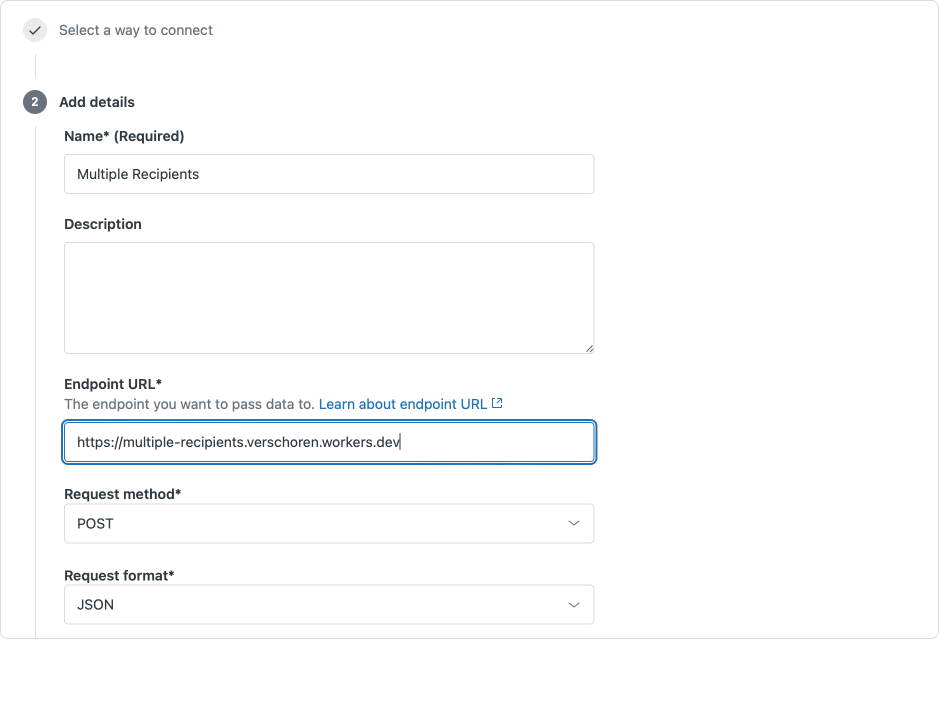Click the Name* (Required) field label
This screenshot has height=719, width=939.
click(124, 136)
